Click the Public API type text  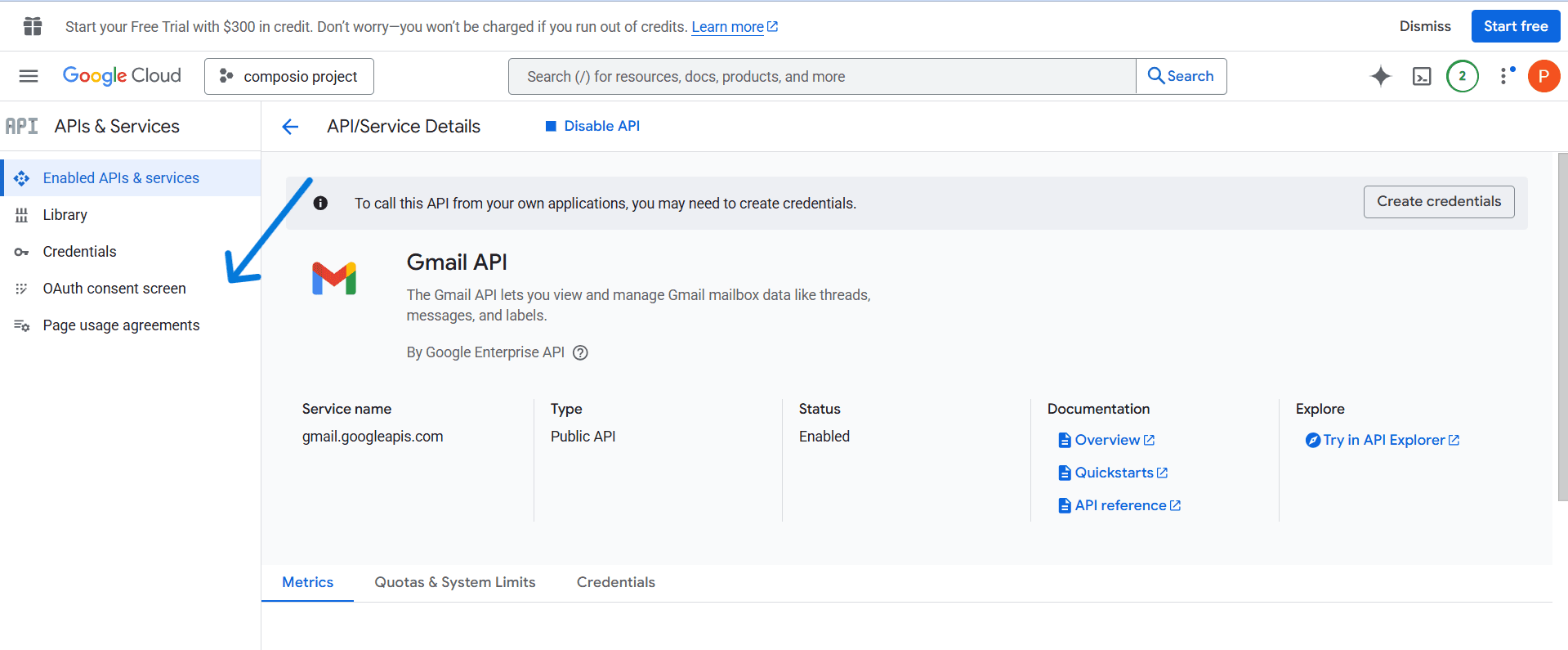[583, 437]
